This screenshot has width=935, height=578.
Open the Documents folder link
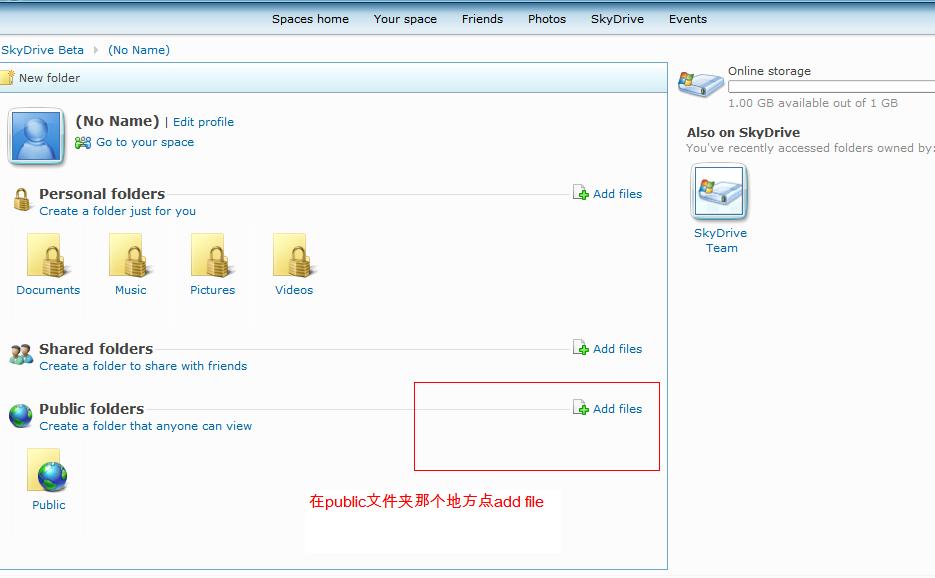pos(48,290)
